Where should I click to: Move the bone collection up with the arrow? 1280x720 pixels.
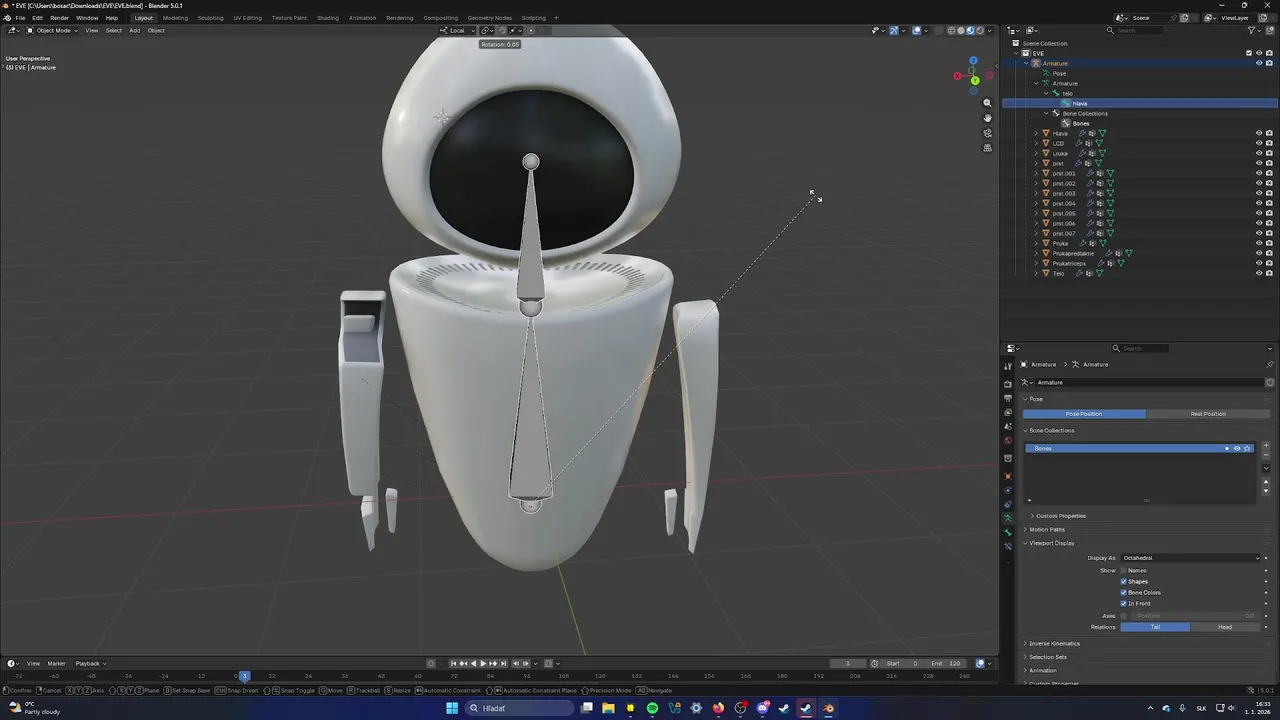[x=1266, y=482]
